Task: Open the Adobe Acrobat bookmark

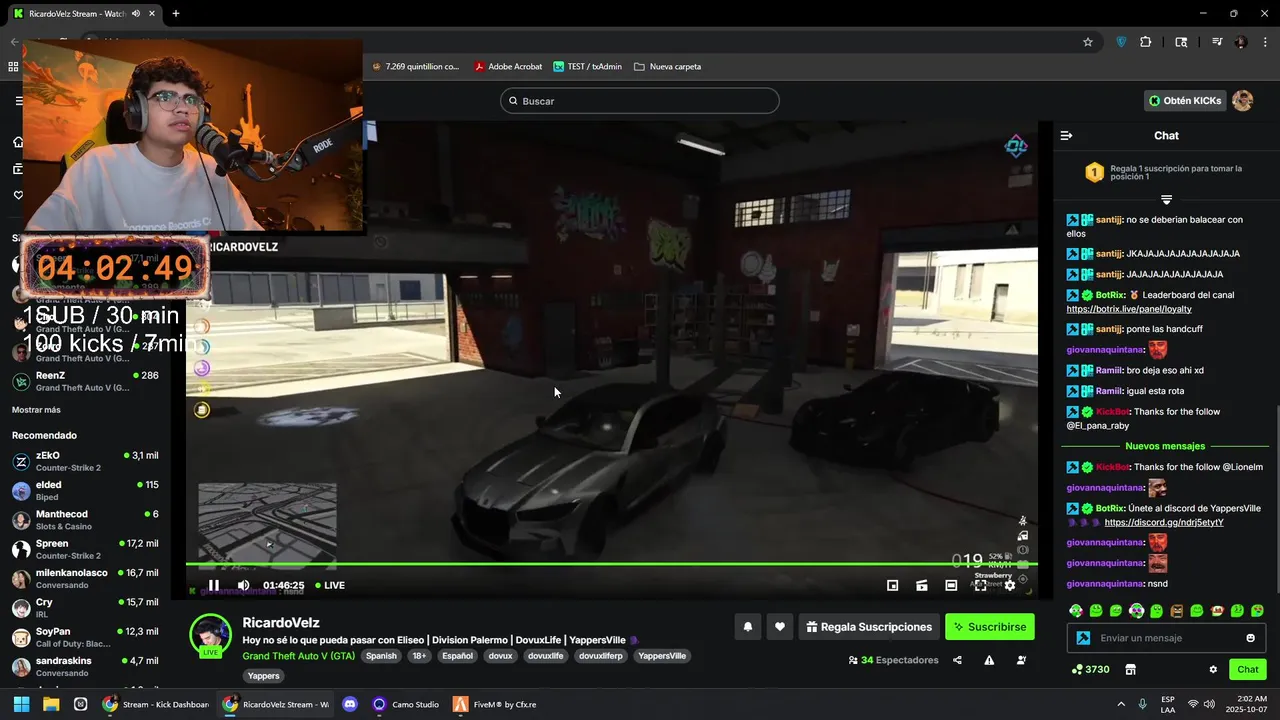Action: pos(508,66)
